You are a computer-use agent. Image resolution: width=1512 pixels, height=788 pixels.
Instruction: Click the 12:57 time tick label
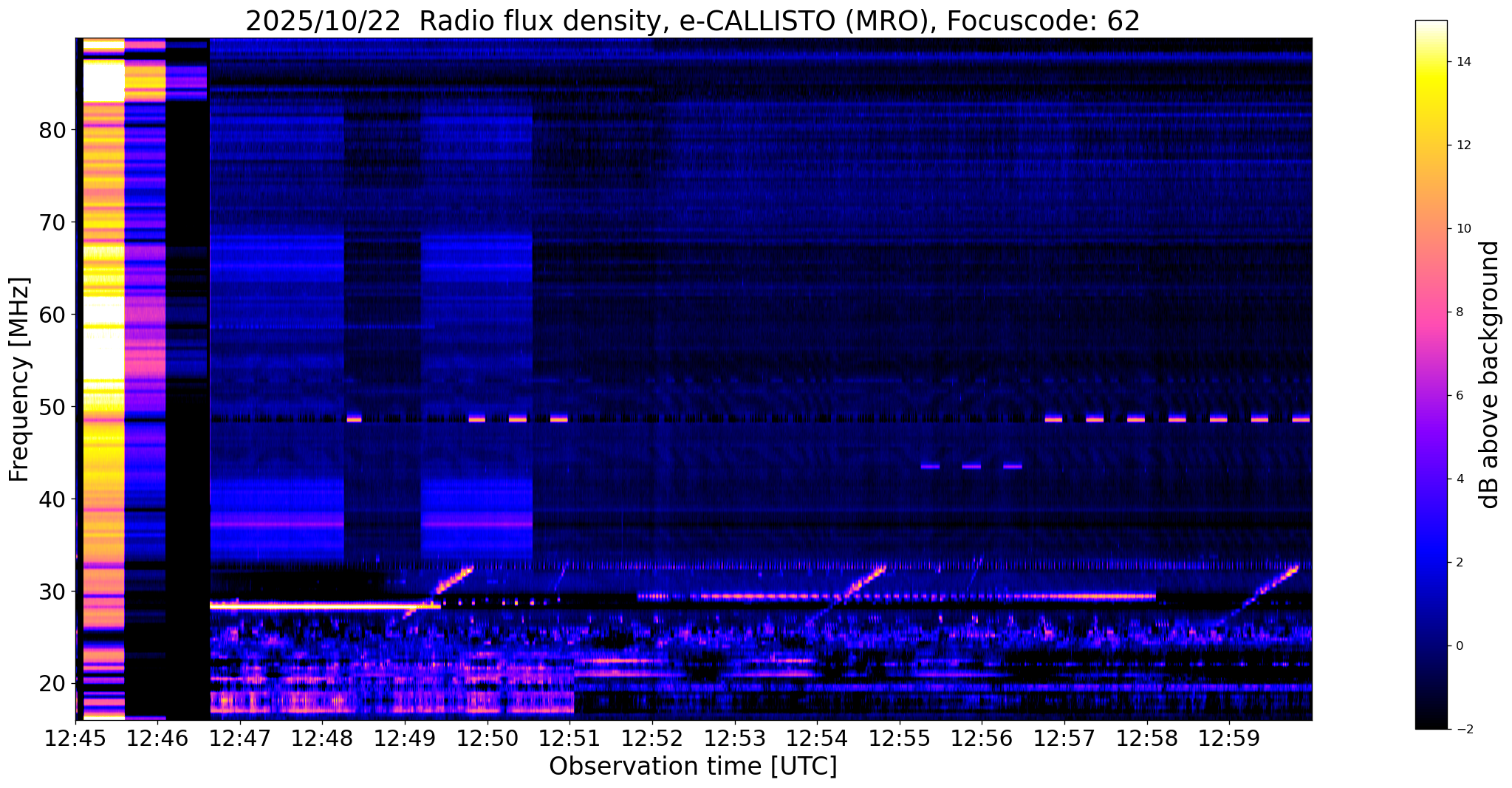[x=1064, y=737]
